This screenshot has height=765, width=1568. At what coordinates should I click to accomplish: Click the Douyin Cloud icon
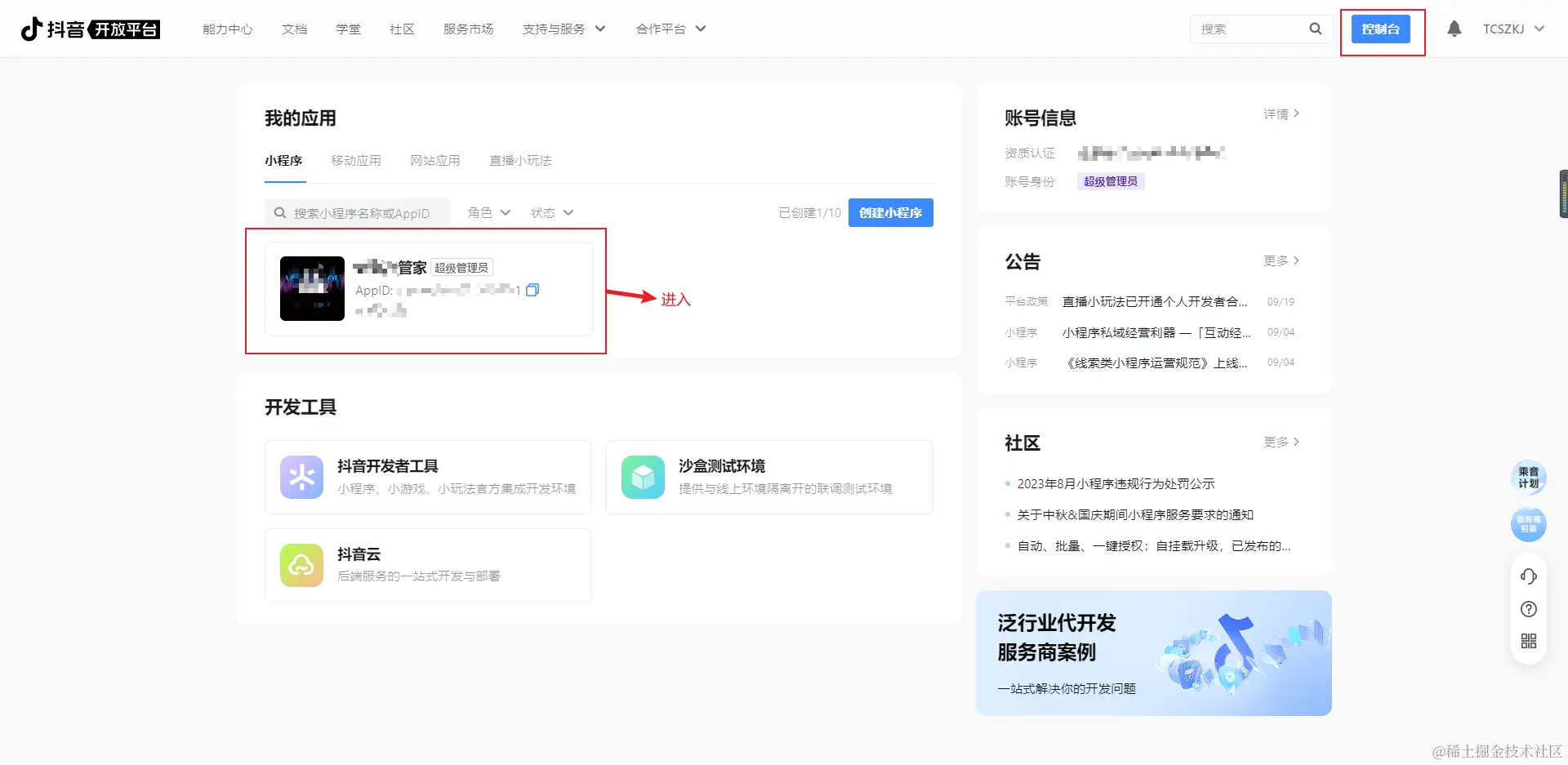[x=301, y=565]
